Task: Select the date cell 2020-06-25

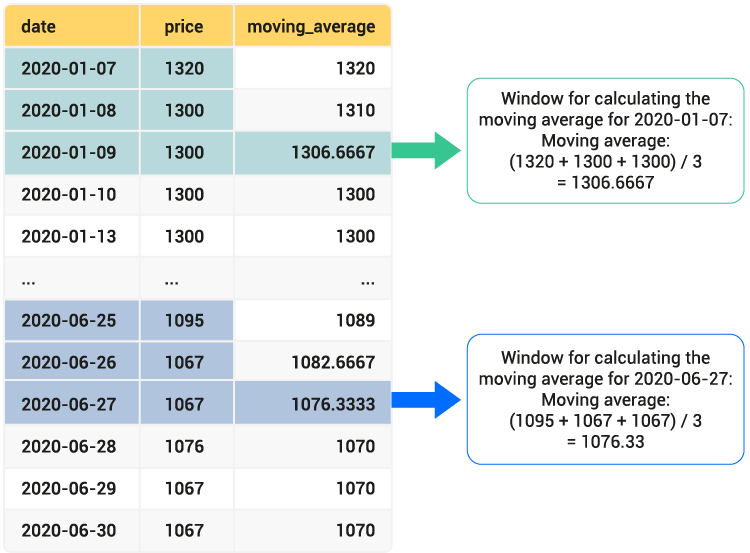Action: (x=72, y=320)
